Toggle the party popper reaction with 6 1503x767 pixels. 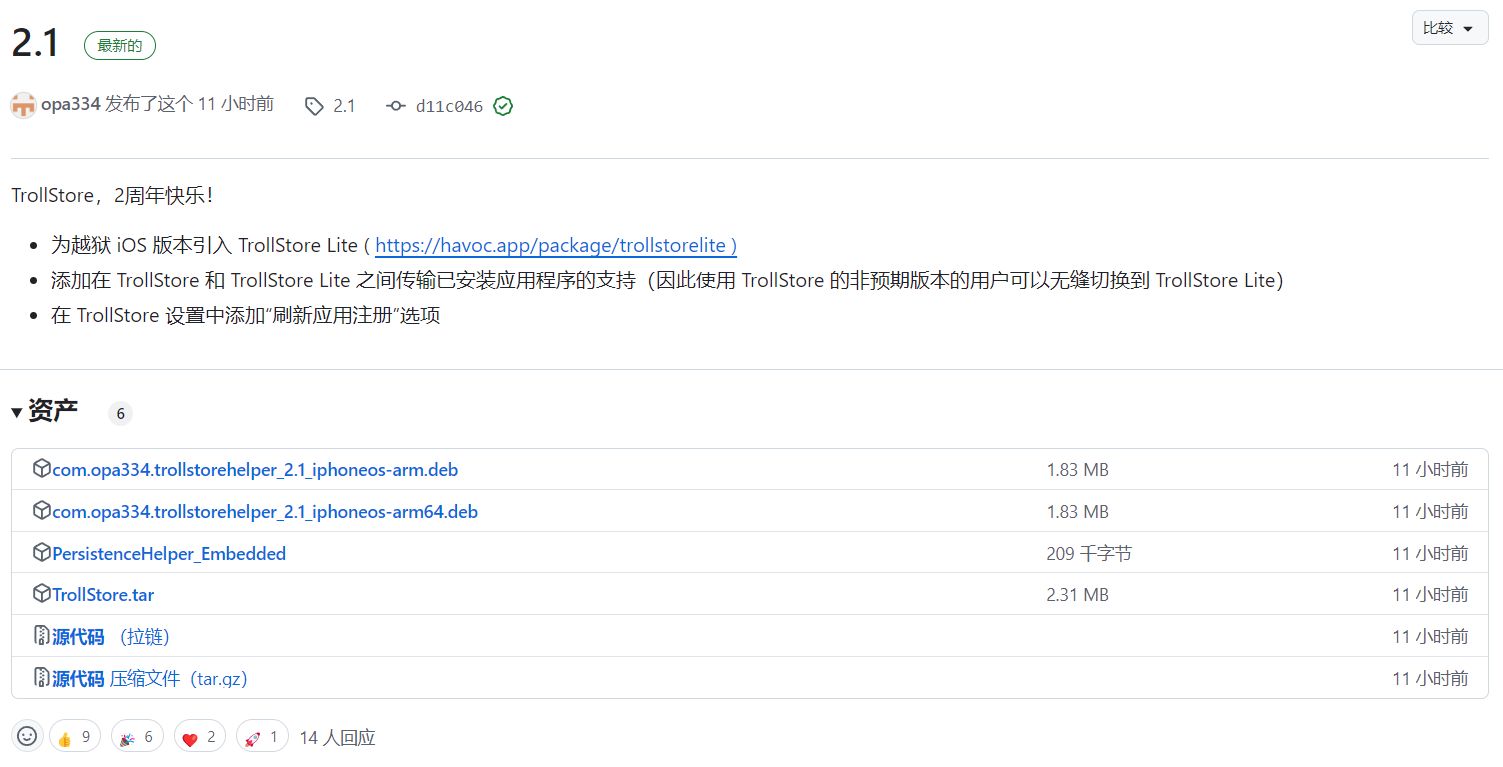(138, 738)
